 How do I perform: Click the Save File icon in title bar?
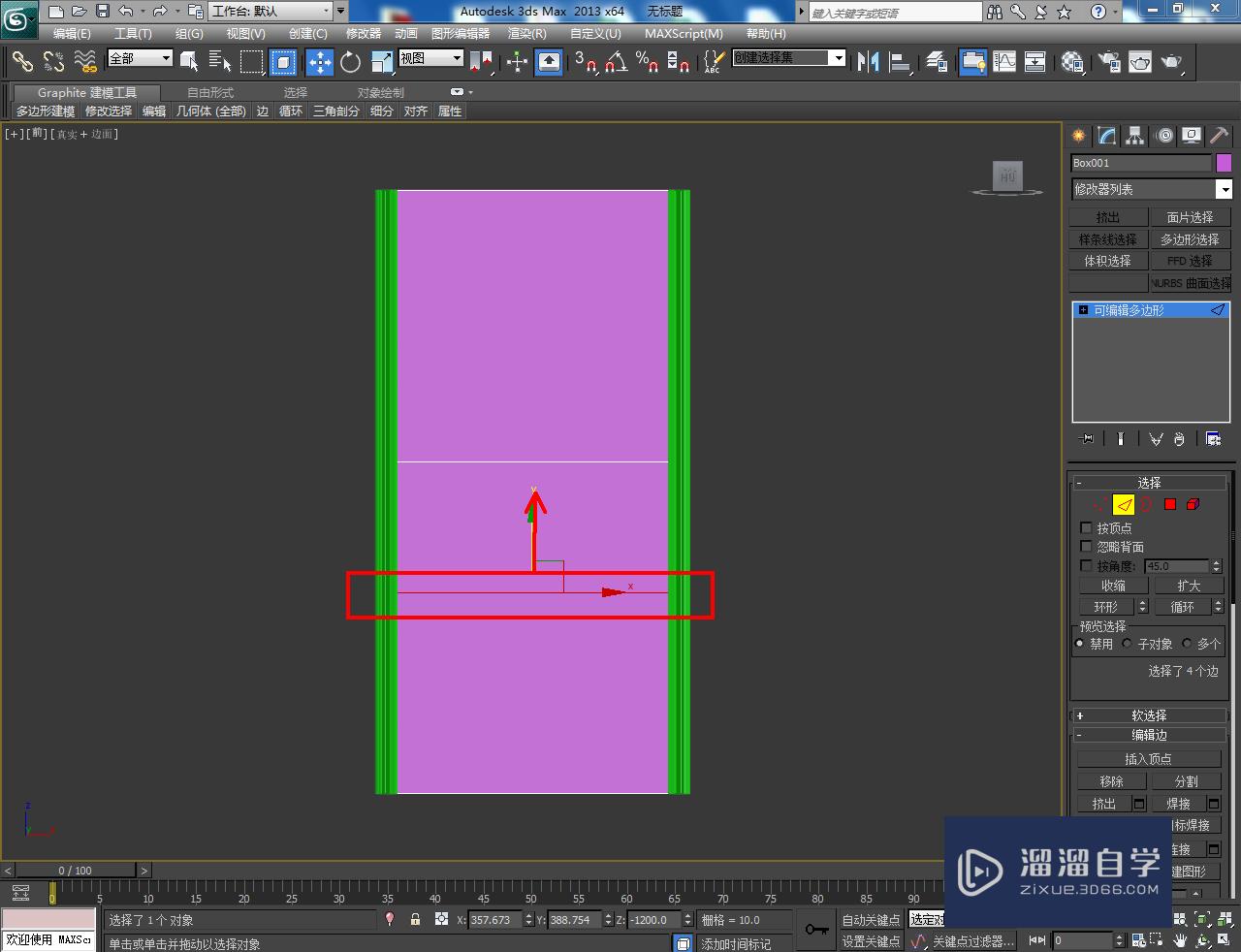(x=102, y=12)
